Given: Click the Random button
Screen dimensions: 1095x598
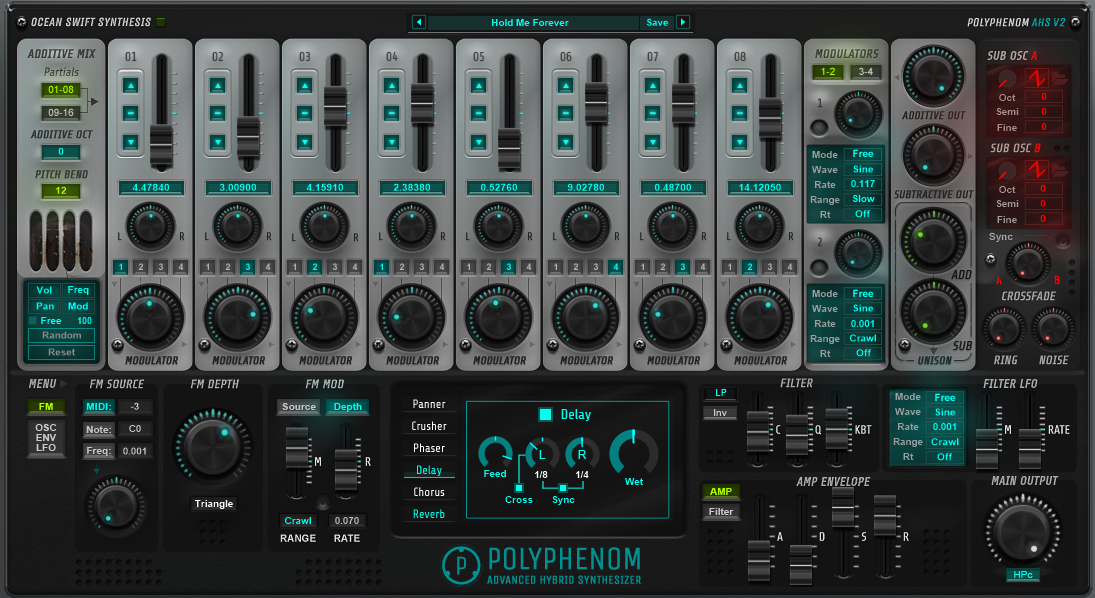Looking at the screenshot, I should (61, 335).
